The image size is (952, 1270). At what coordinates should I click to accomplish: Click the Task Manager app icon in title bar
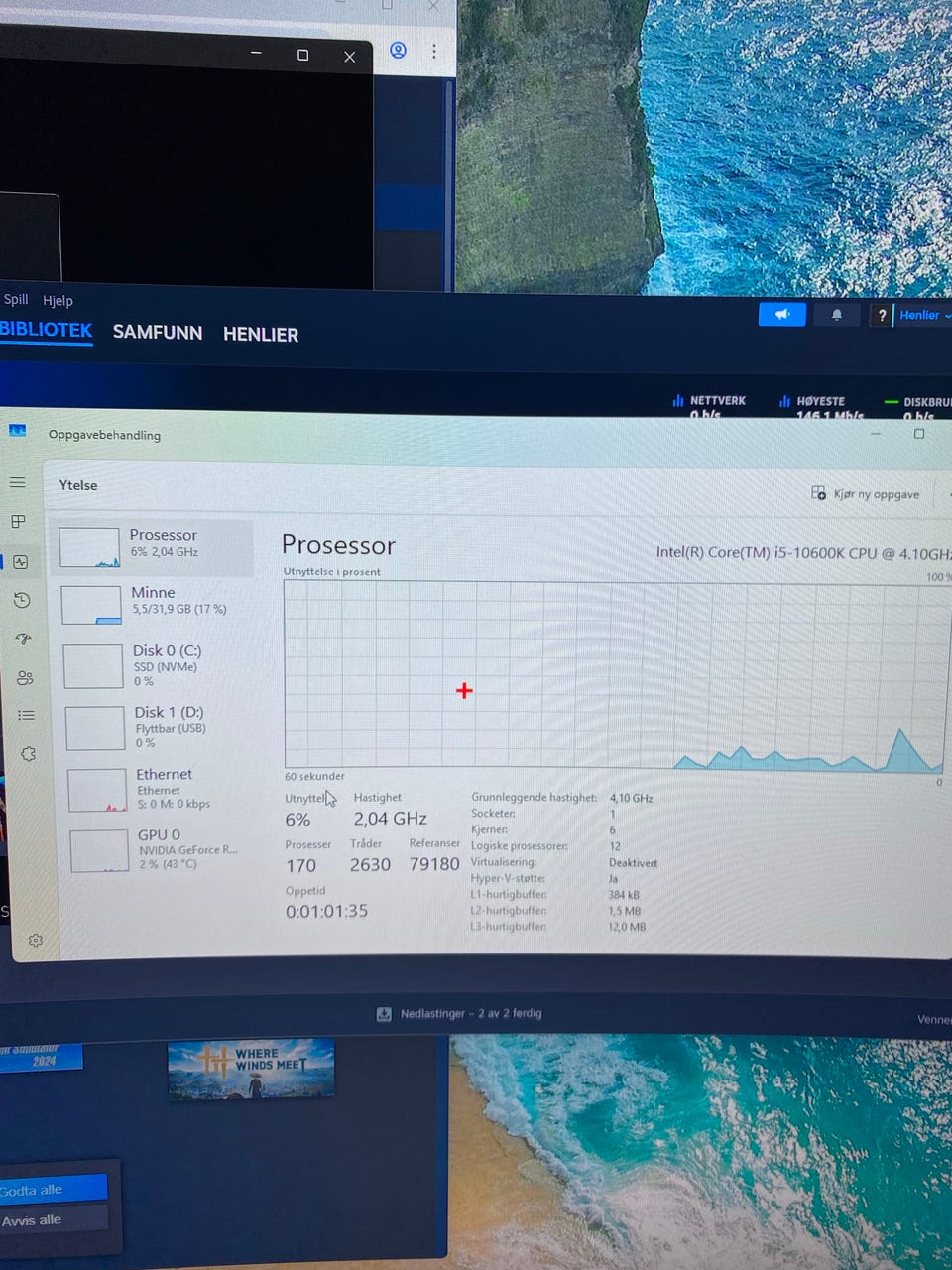pos(17,430)
